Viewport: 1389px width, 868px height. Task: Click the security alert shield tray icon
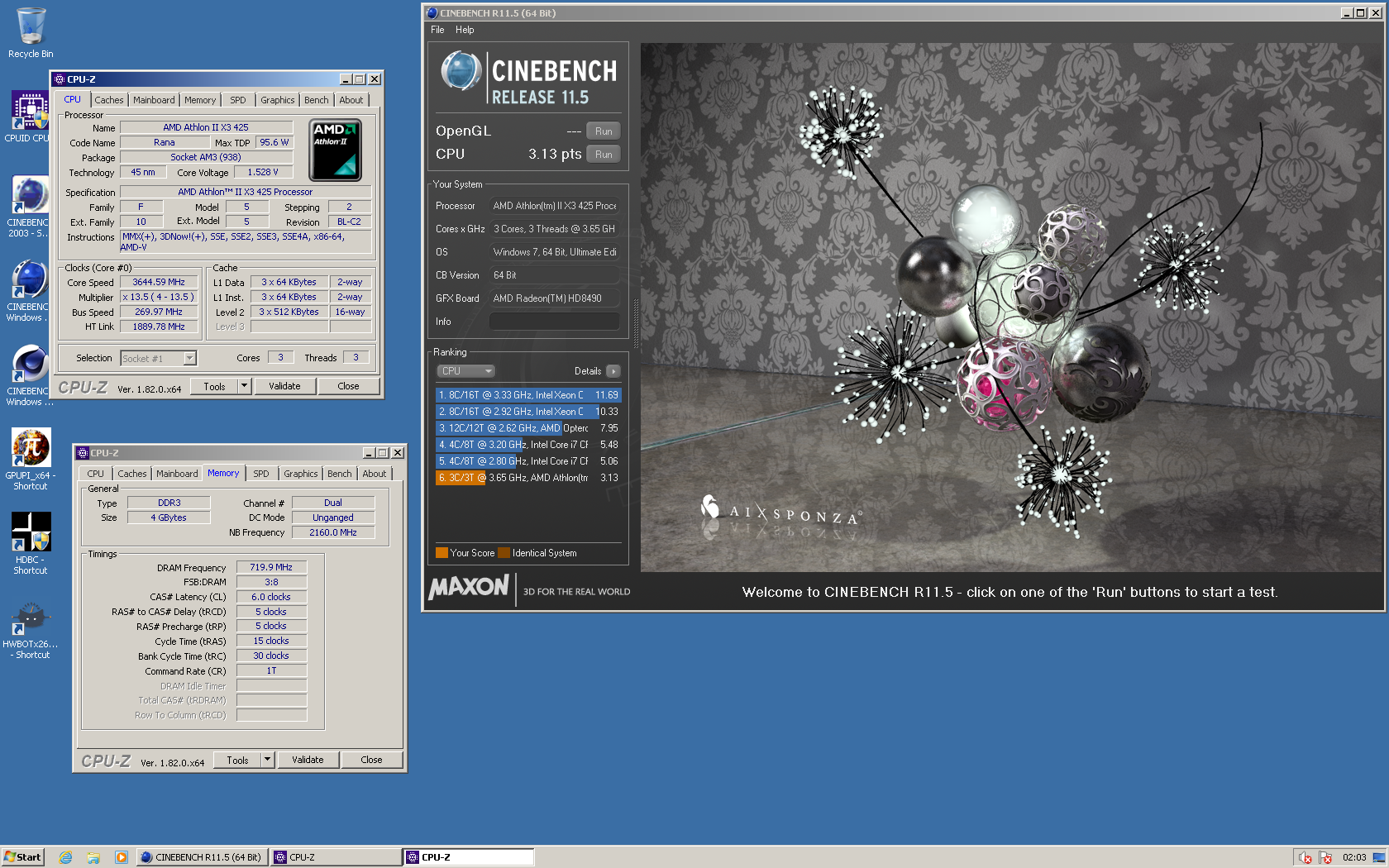point(1325,857)
